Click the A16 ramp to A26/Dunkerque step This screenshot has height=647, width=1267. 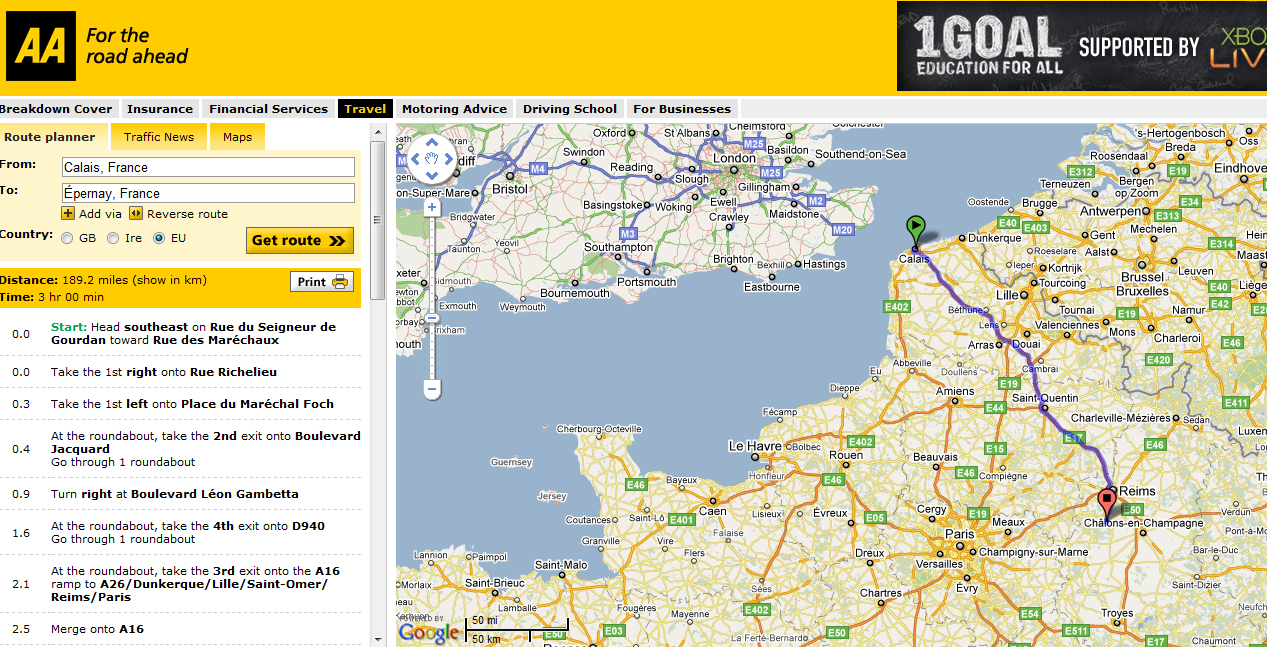[x=181, y=584]
